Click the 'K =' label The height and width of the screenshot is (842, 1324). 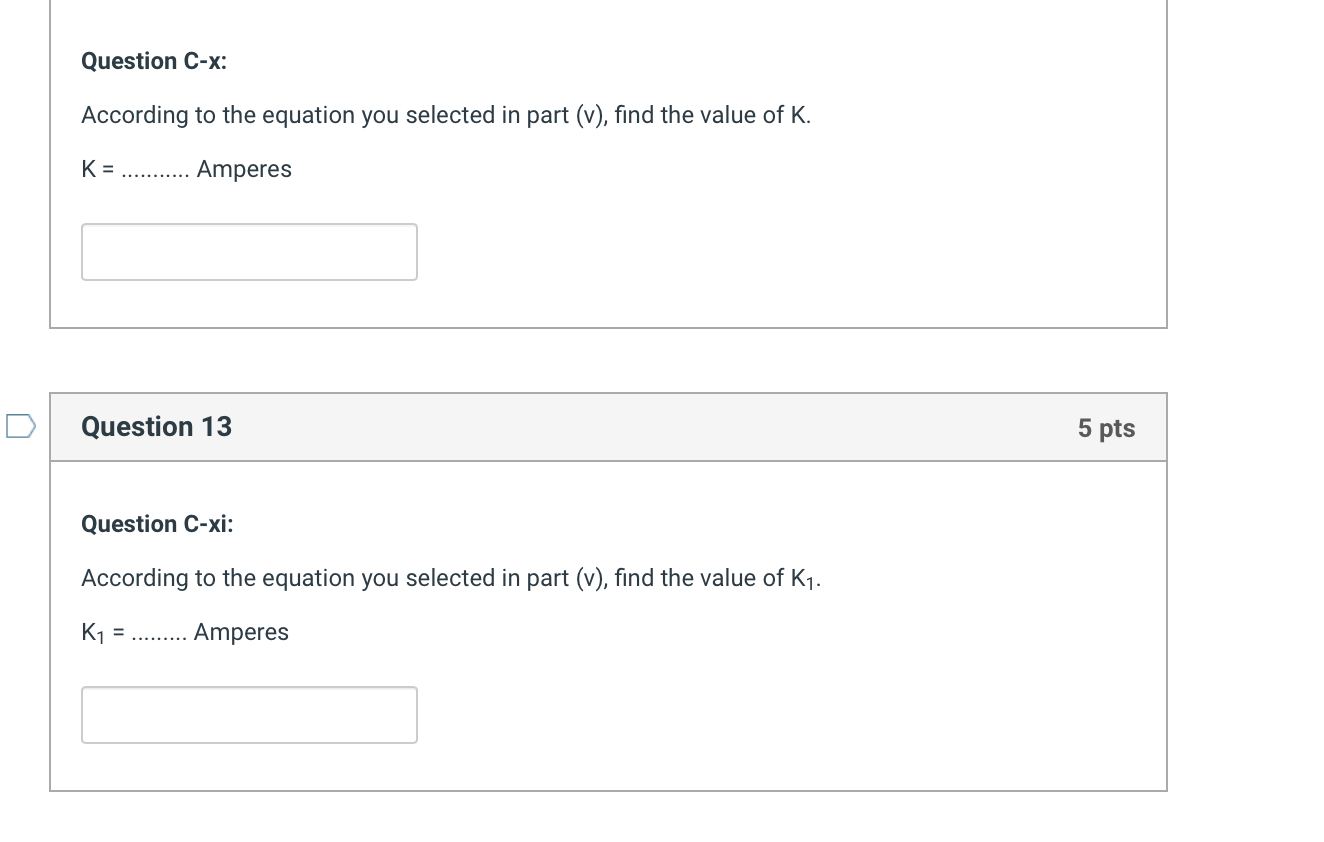tap(97, 169)
